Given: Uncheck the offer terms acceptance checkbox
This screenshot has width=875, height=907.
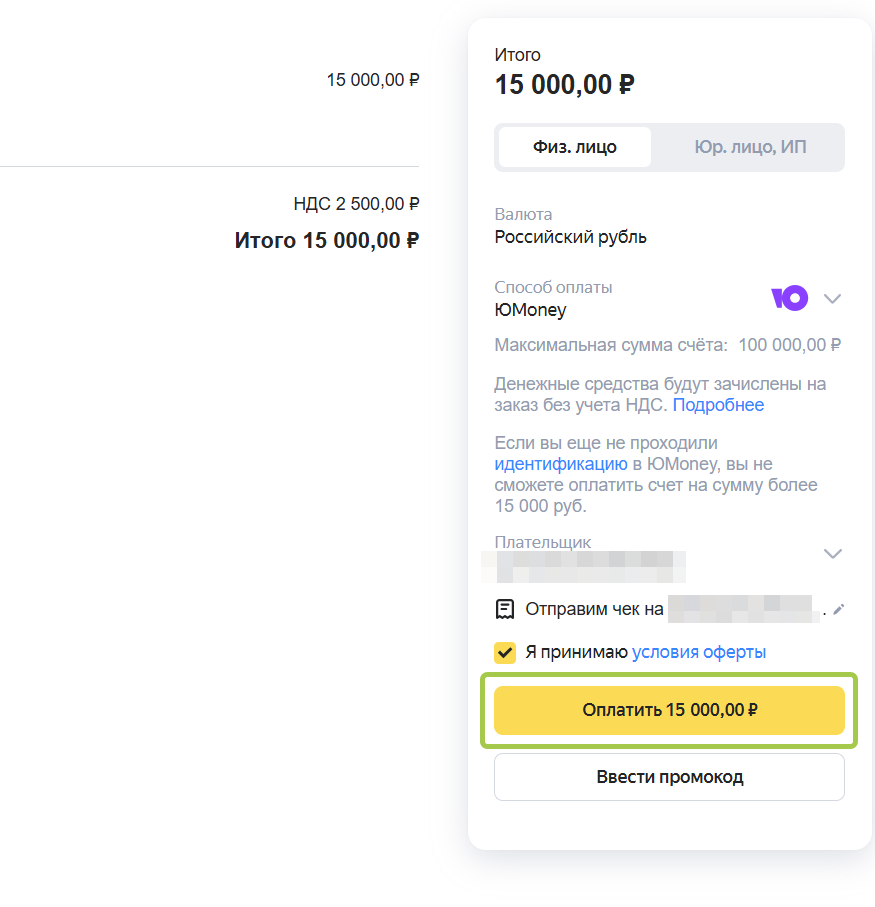Looking at the screenshot, I should click(505, 653).
